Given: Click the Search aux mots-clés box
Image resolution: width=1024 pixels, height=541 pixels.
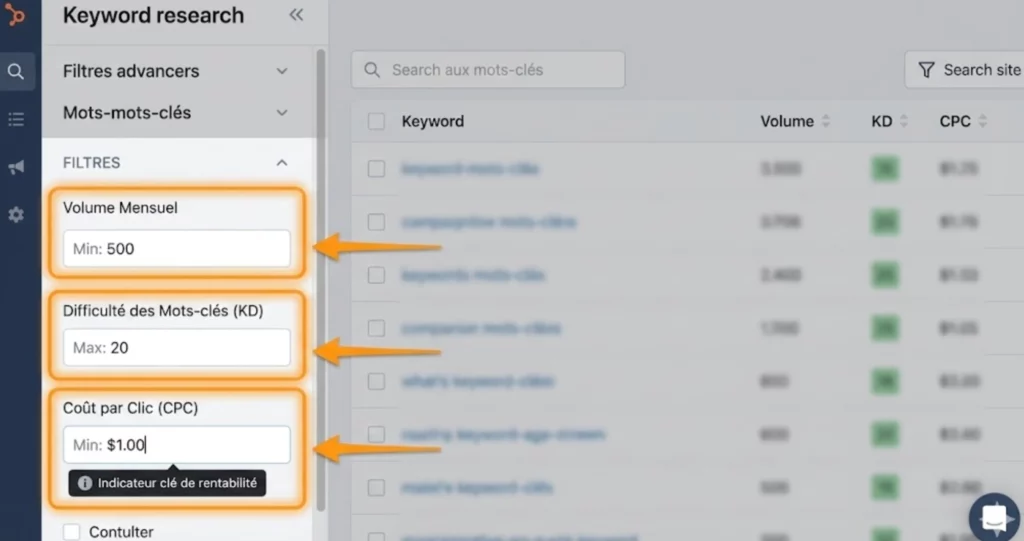Looking at the screenshot, I should click(488, 70).
